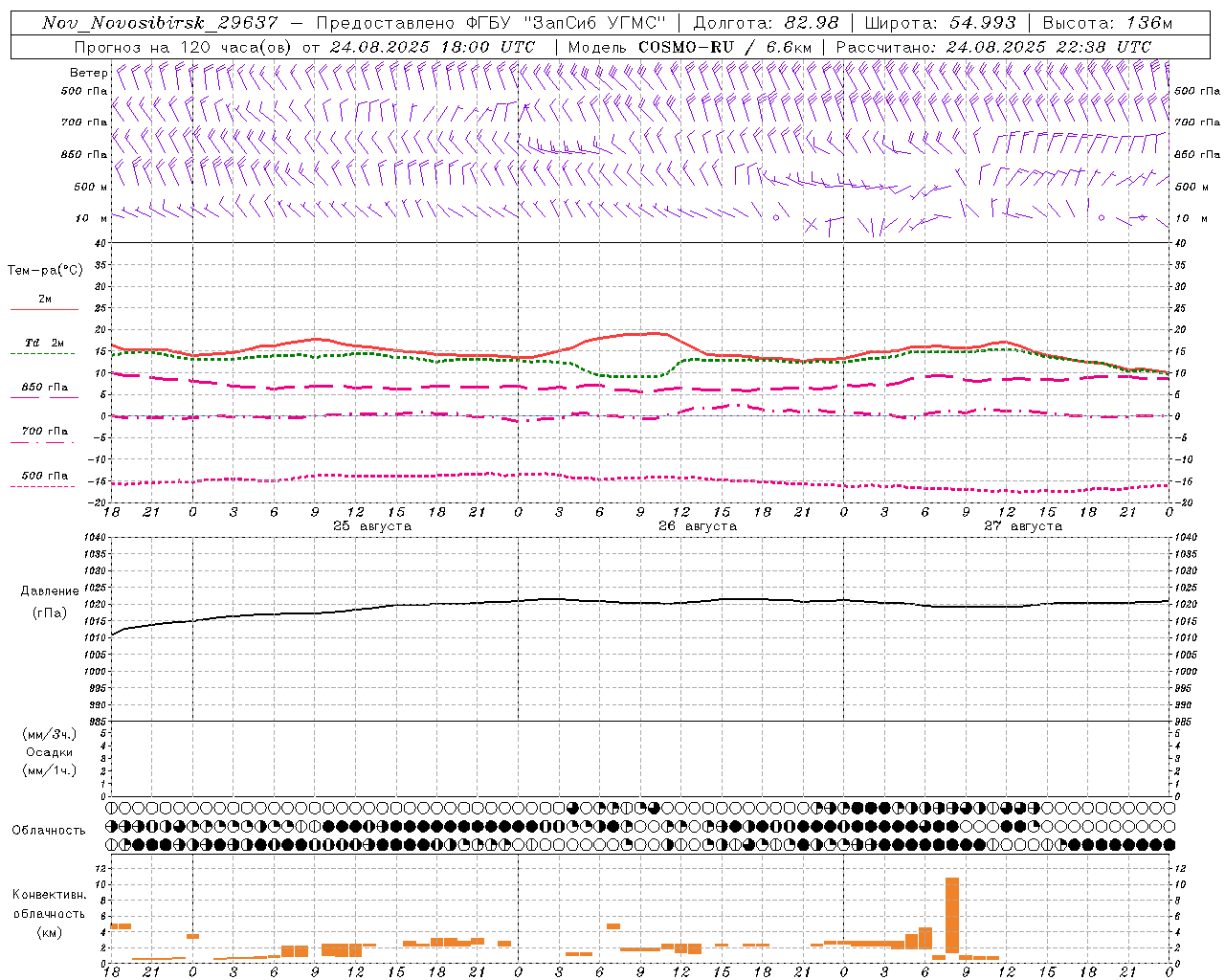The image size is (1225, 980).
Task: Click the 'Тем-ра(°C)' temperature panel label
Action: pyautogui.click(x=45, y=271)
